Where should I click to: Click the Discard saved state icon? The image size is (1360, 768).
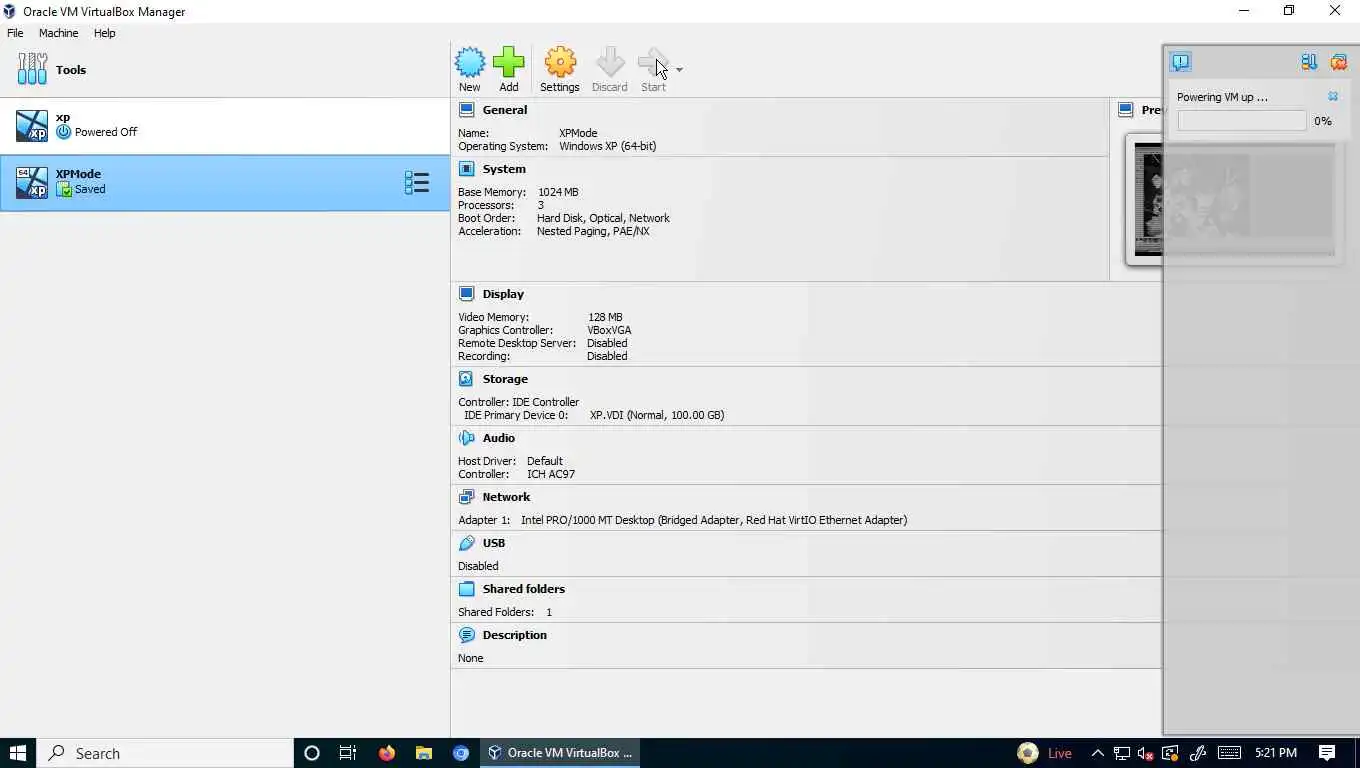(610, 63)
